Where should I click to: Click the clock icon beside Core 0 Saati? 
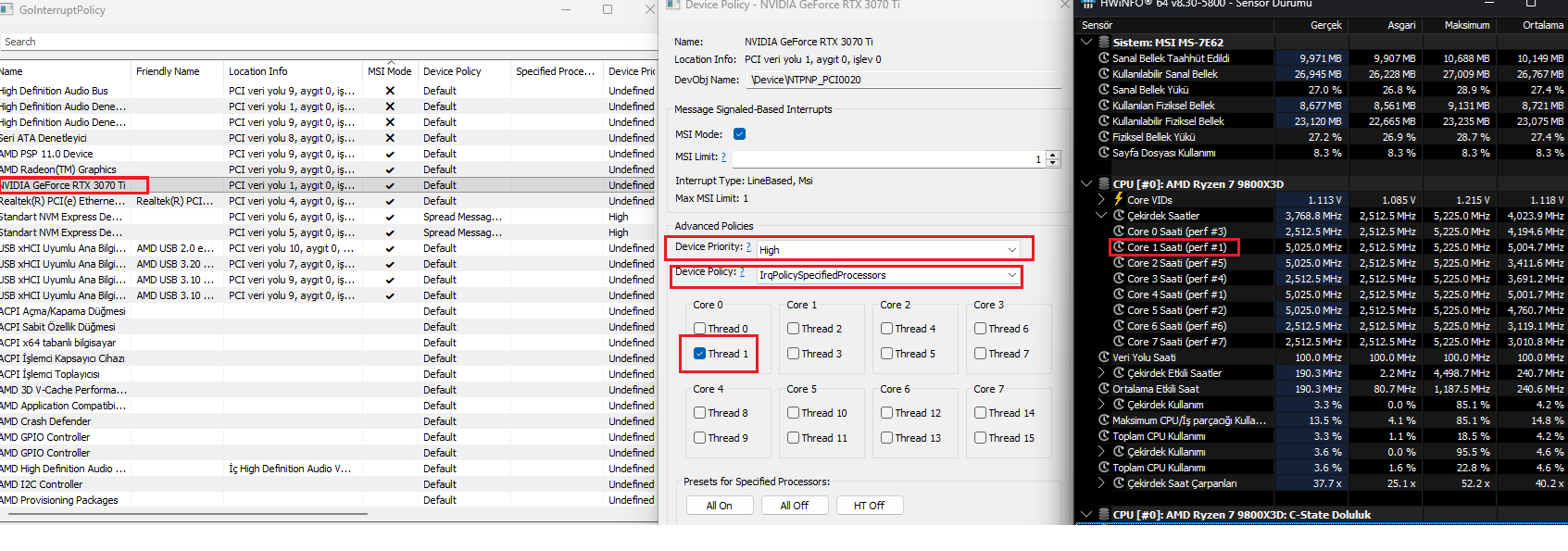click(x=1118, y=232)
